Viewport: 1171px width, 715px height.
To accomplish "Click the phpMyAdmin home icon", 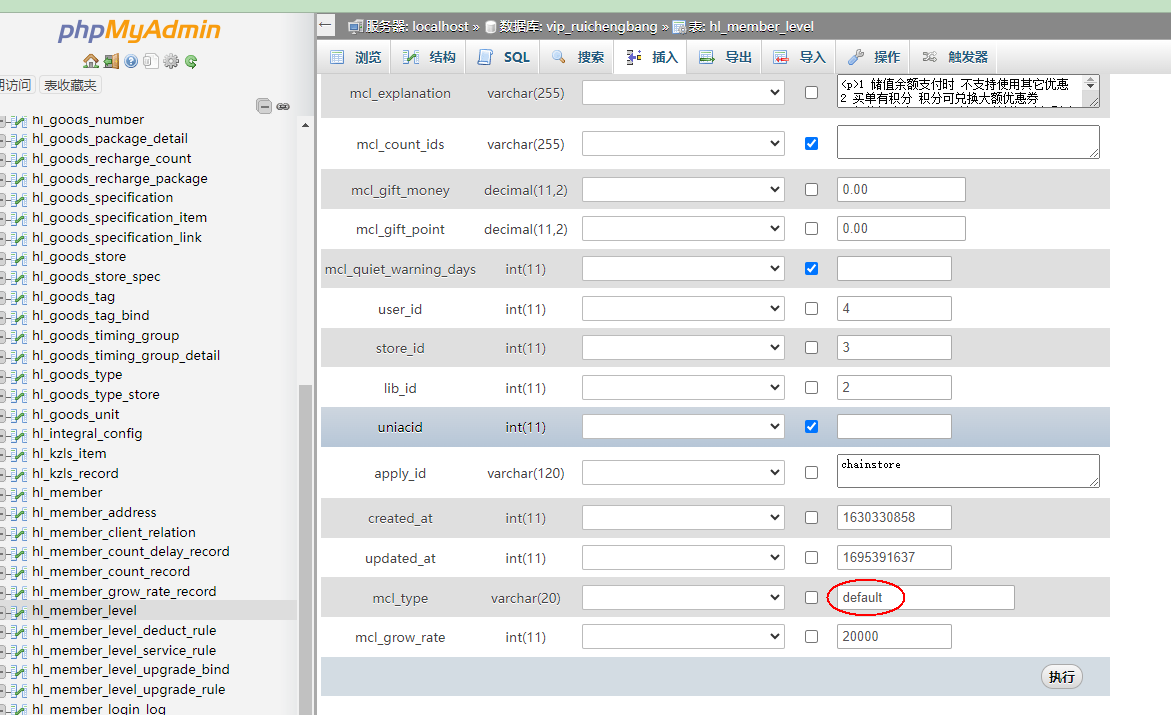I will [x=91, y=61].
